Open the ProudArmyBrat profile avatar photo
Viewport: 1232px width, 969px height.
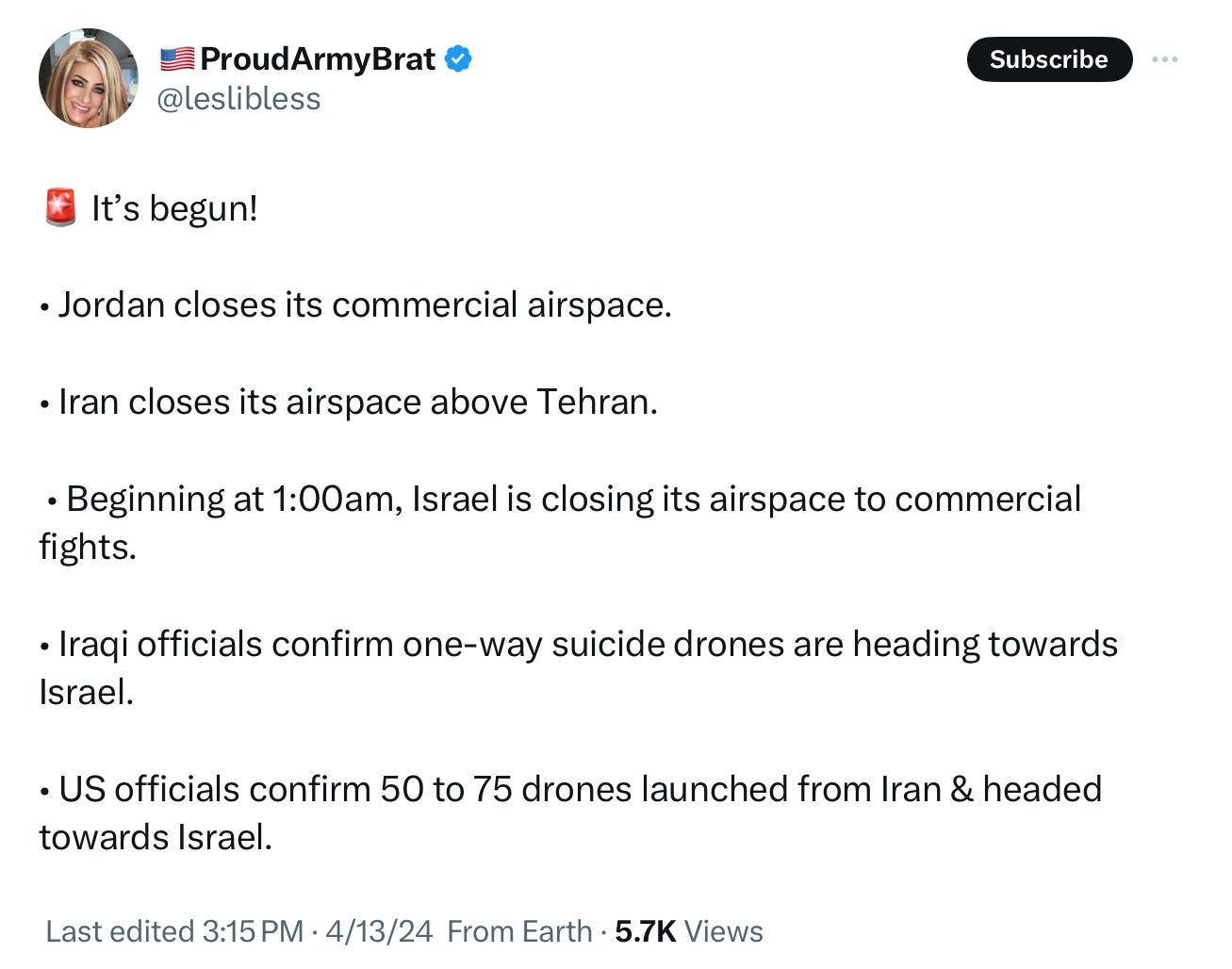pyautogui.click(x=88, y=78)
